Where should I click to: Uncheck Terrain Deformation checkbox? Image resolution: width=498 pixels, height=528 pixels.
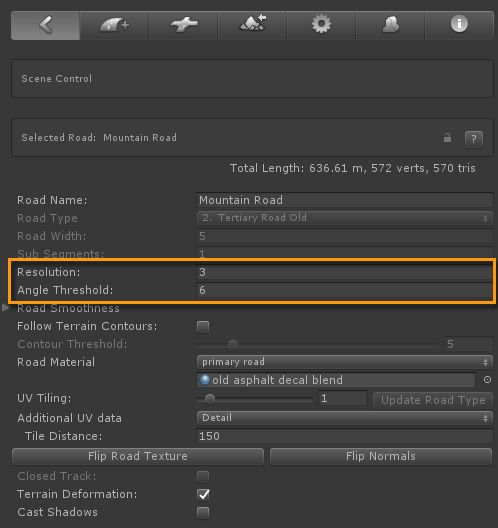(x=203, y=494)
